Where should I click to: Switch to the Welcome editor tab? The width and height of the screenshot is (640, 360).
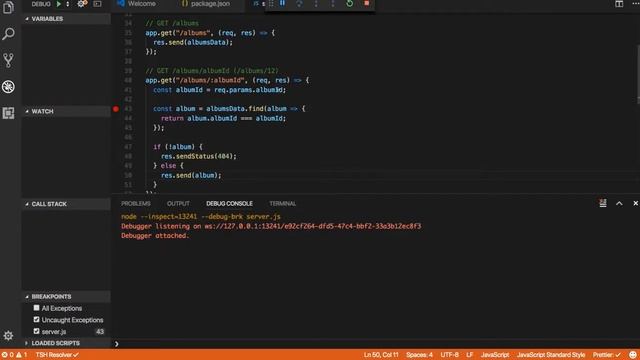(142, 4)
